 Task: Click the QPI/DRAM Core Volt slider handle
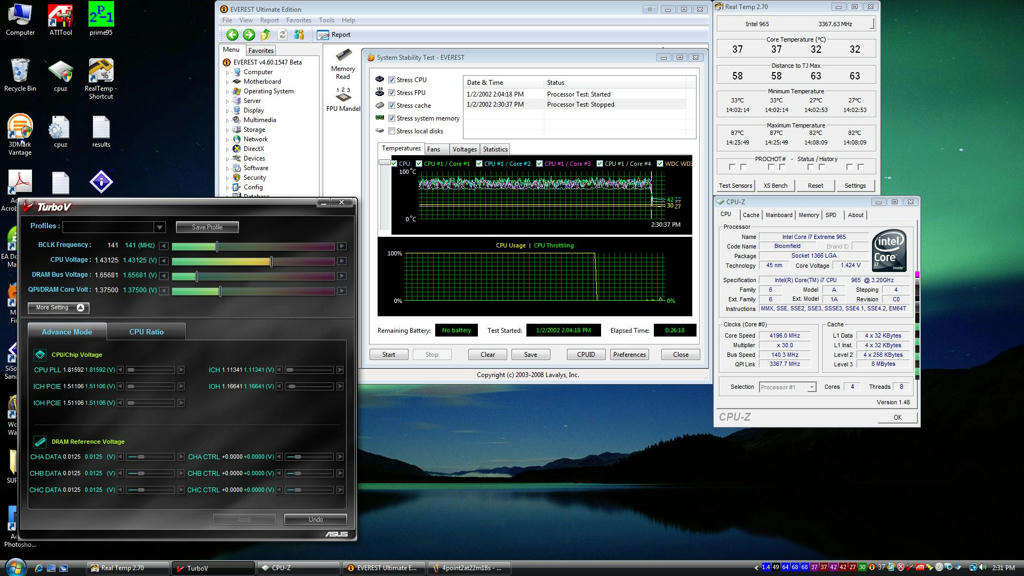click(220, 291)
